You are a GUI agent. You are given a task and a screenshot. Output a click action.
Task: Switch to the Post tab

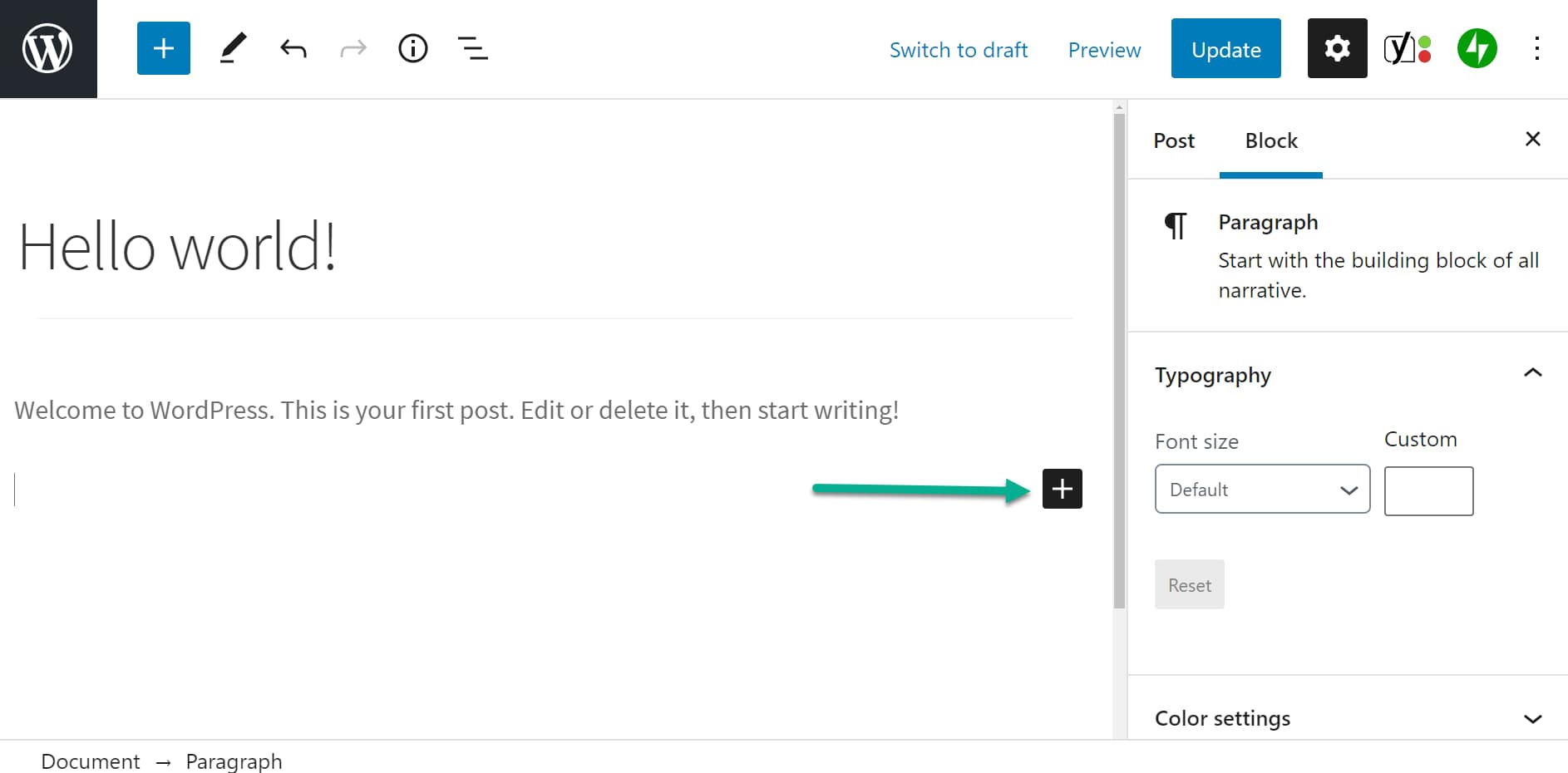(x=1173, y=140)
